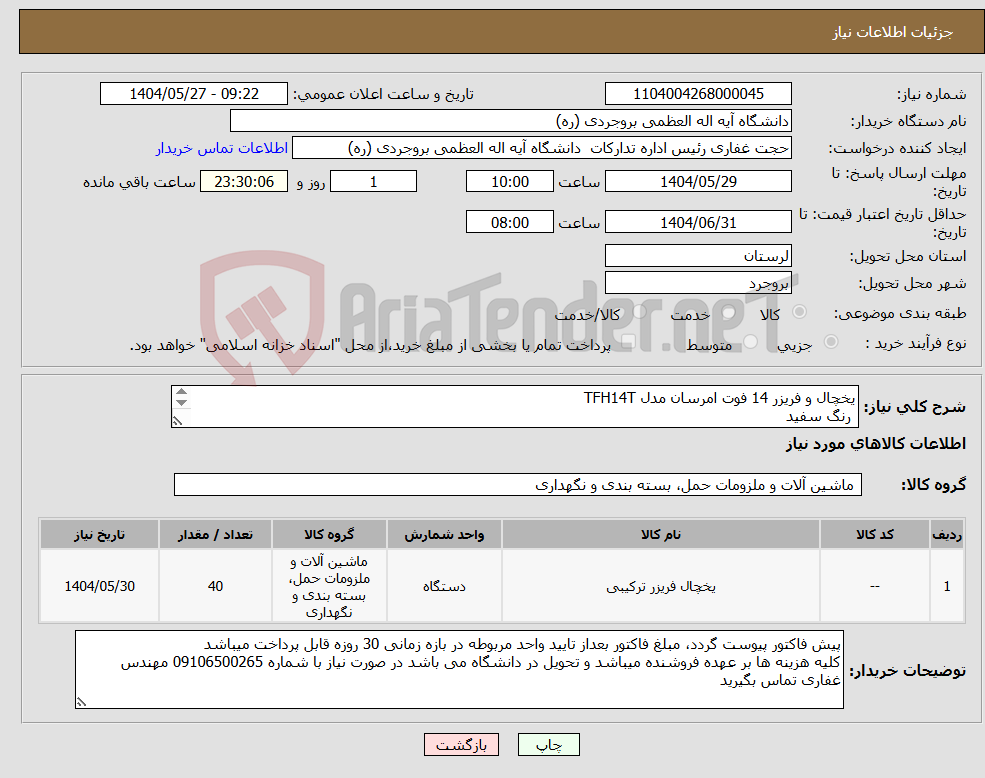Select the کالا/خدمت radio button
Viewport: 985px width, 778px height.
[x=639, y=312]
